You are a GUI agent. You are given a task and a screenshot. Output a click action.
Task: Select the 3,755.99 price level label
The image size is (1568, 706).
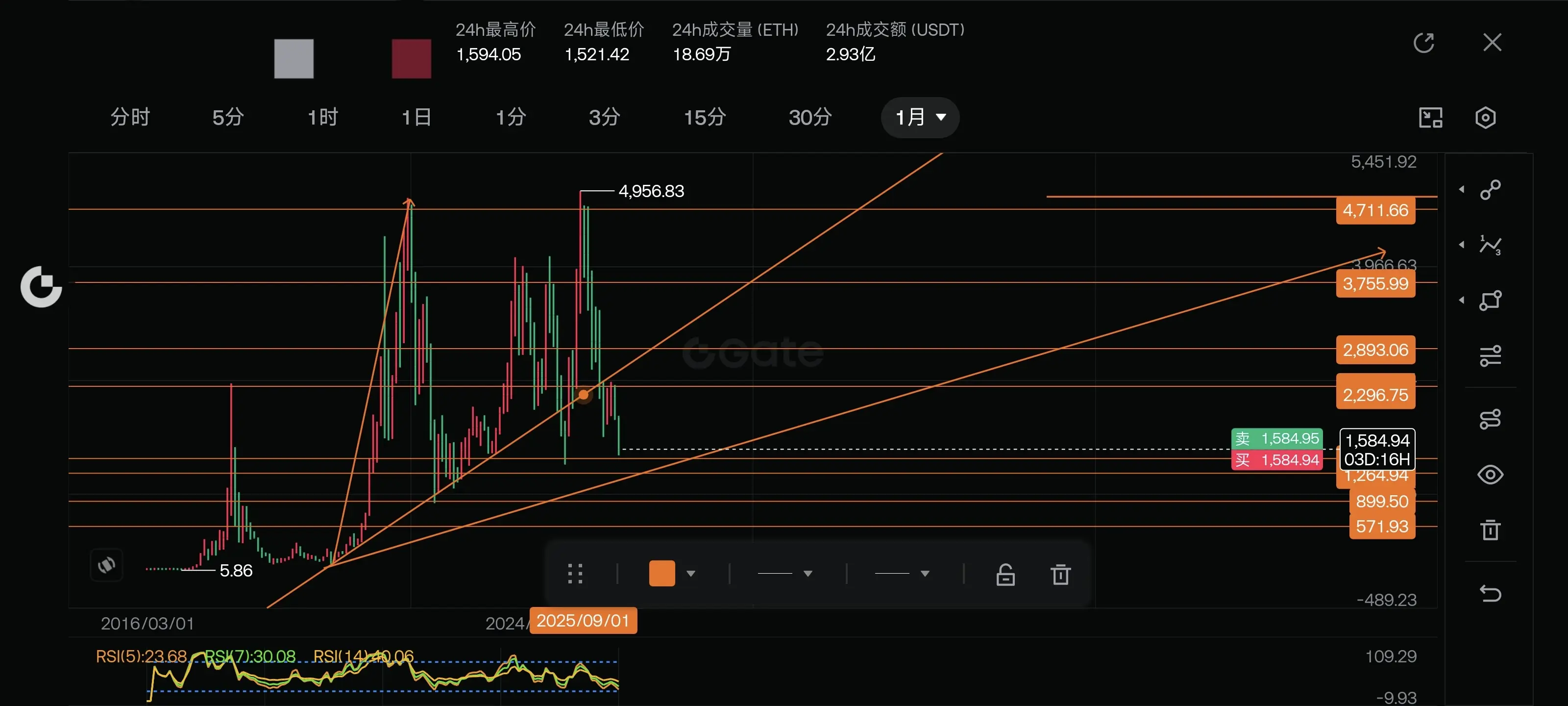[1375, 284]
